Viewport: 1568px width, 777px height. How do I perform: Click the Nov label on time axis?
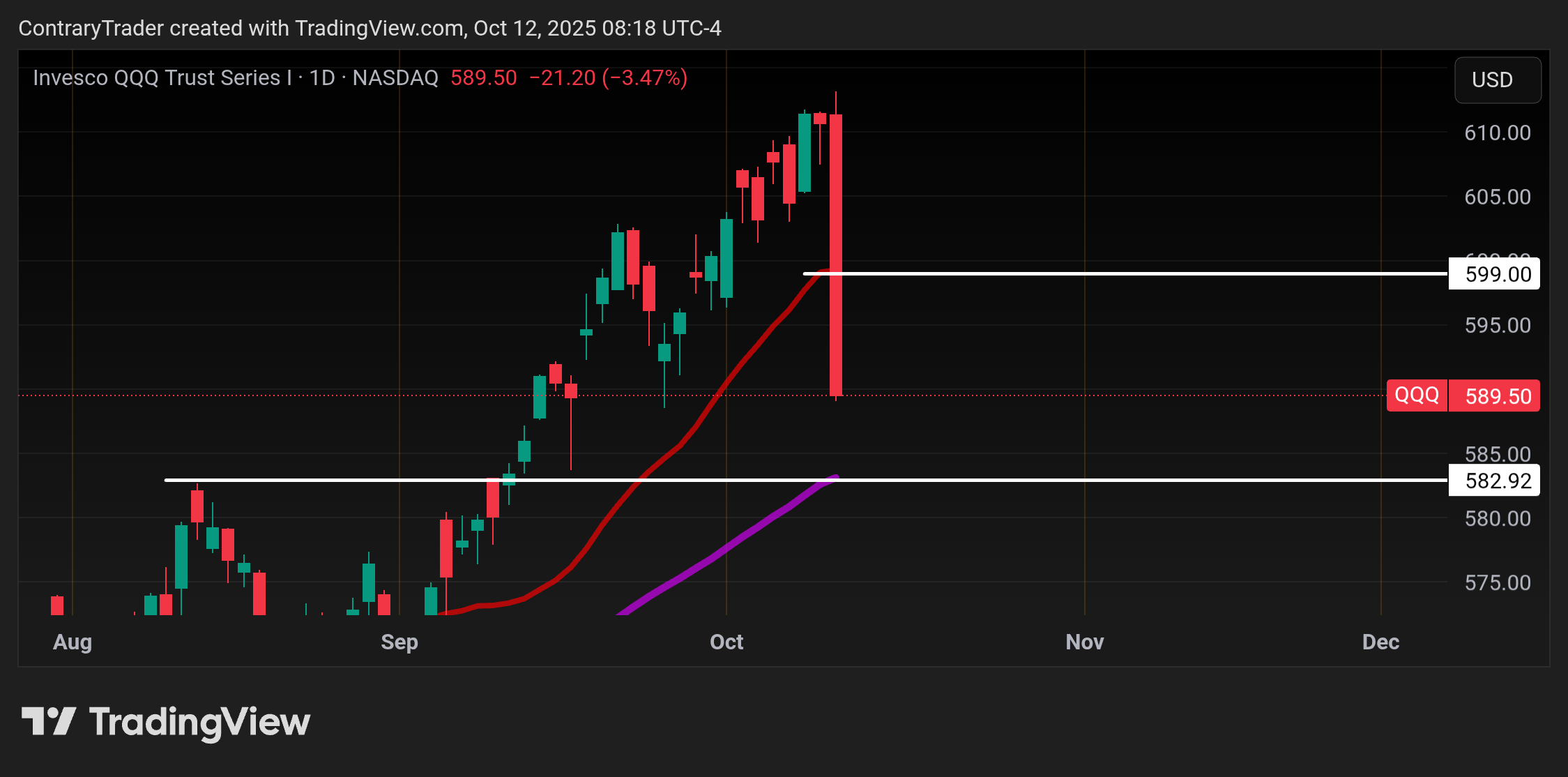1085,642
